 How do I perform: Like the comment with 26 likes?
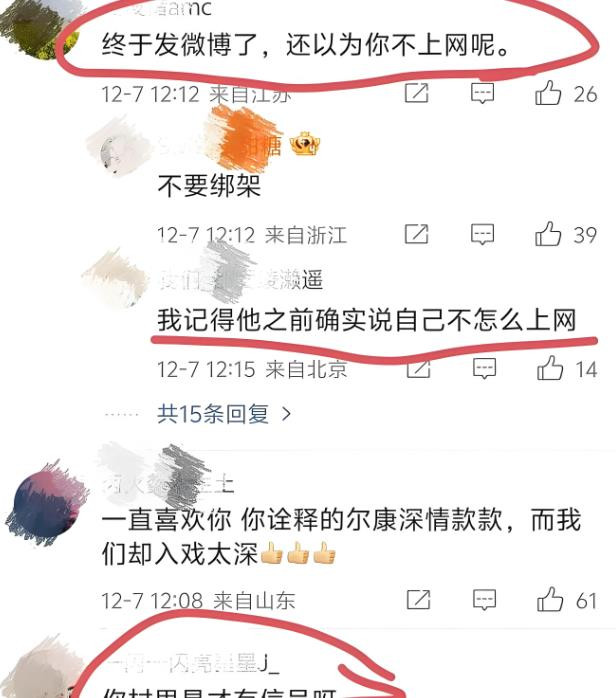547,93
